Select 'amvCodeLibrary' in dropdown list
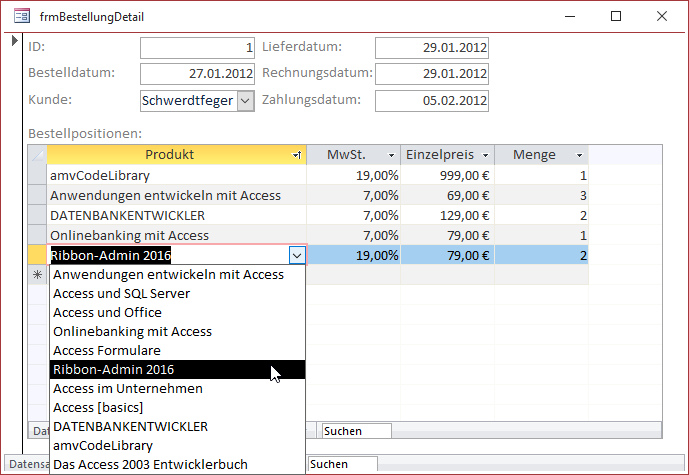689x475 pixels. coord(178,445)
